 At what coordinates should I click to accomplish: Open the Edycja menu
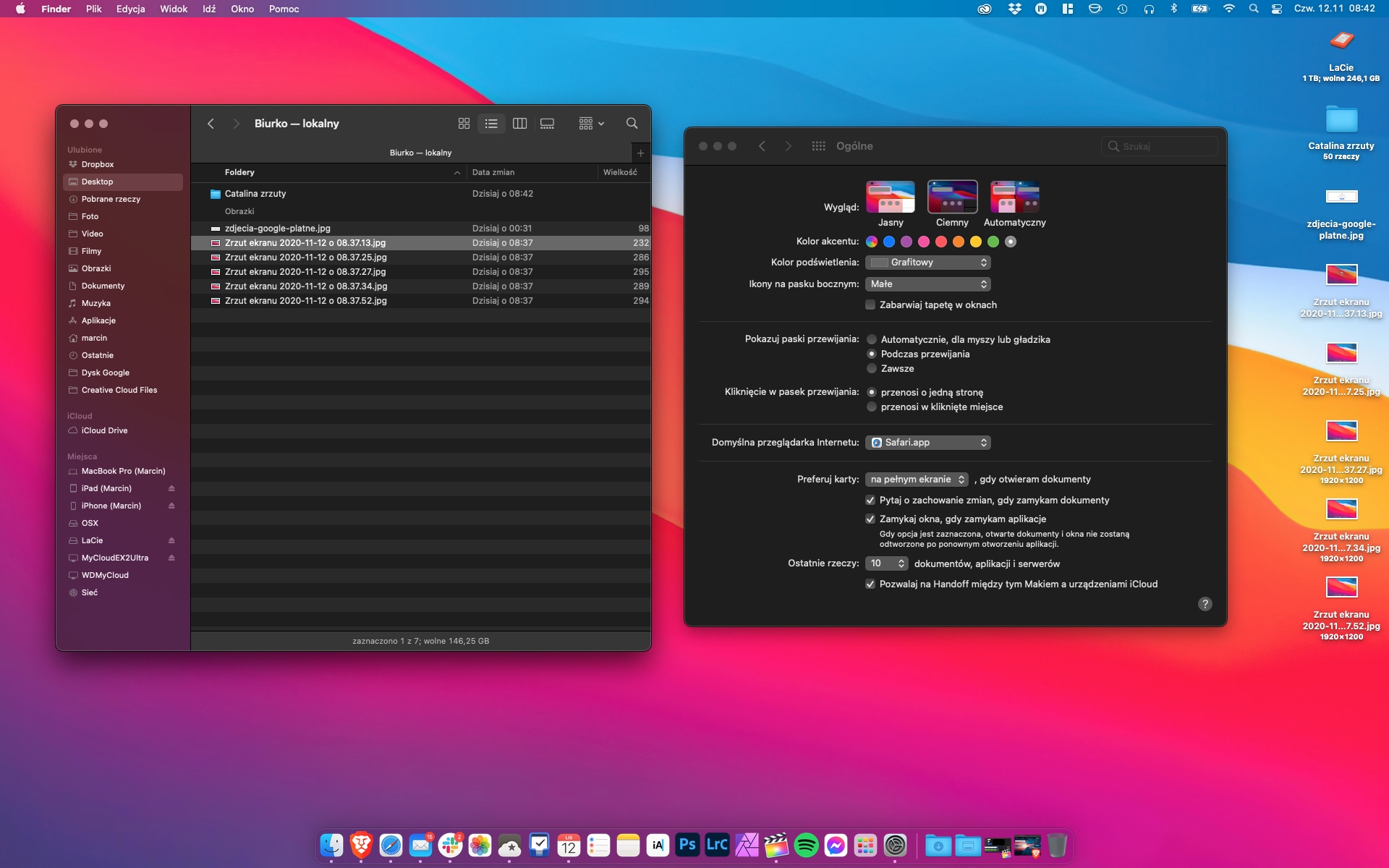pyautogui.click(x=130, y=9)
